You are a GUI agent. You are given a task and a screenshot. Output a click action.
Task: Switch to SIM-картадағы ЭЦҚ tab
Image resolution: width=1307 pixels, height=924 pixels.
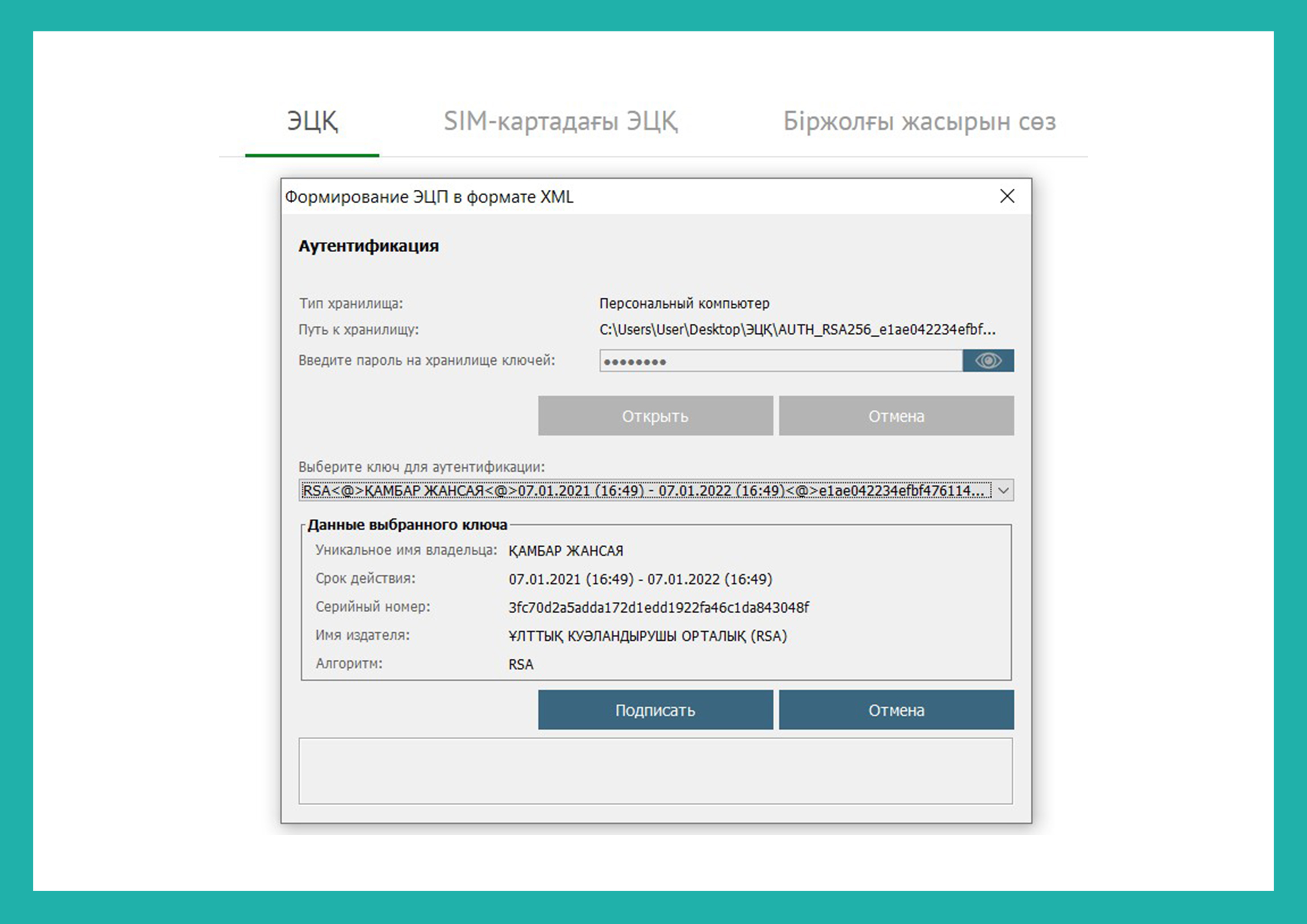(x=561, y=121)
